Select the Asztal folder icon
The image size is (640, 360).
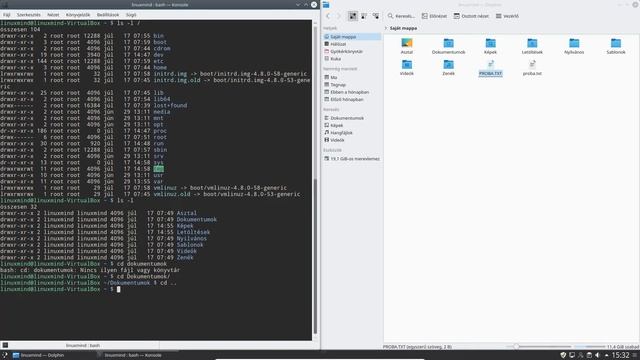pos(407,43)
